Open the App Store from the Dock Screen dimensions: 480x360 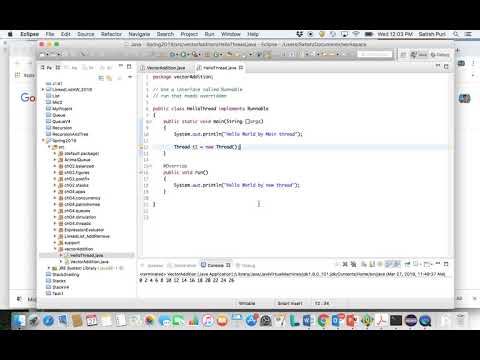(x=252, y=321)
